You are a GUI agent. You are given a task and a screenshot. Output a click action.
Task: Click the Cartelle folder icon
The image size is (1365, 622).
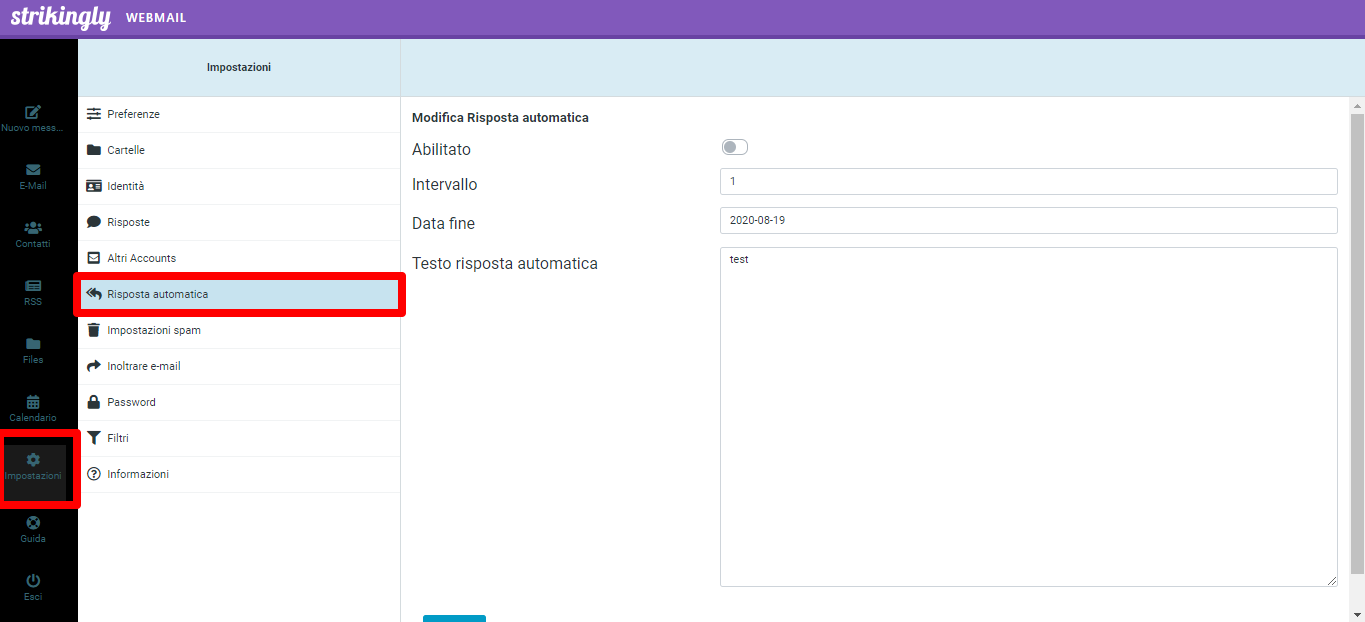94,150
